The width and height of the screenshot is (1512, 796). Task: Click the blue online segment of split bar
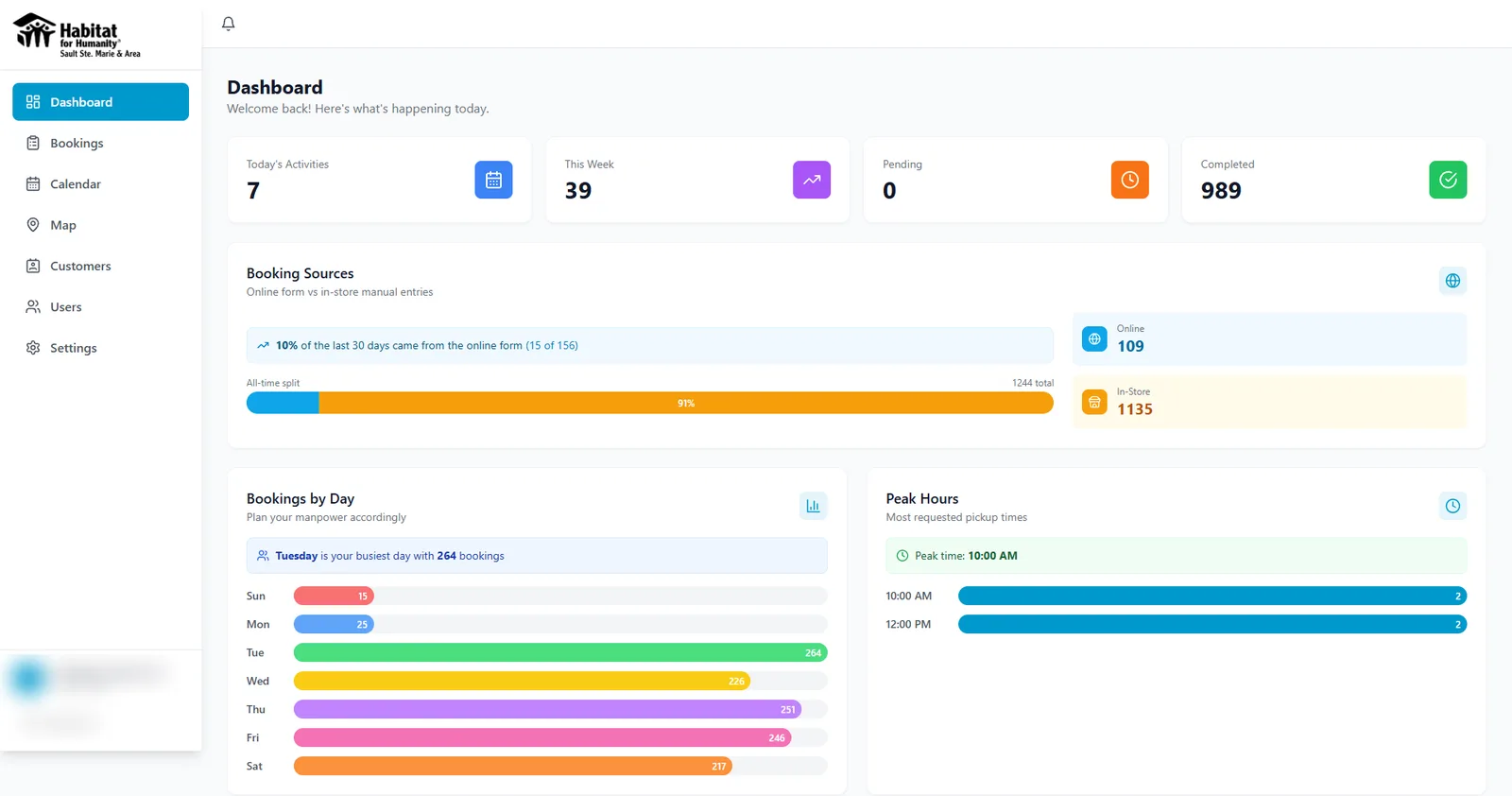(x=283, y=403)
